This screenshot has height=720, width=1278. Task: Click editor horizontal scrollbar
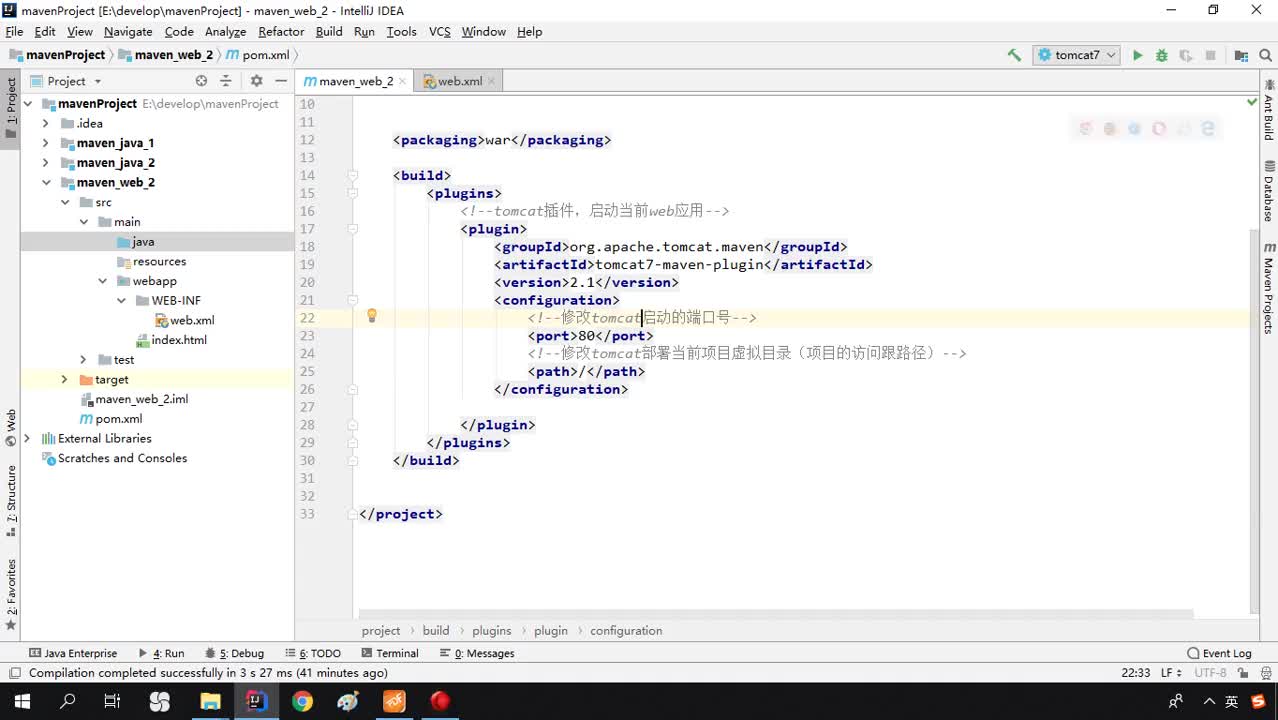click(x=776, y=614)
